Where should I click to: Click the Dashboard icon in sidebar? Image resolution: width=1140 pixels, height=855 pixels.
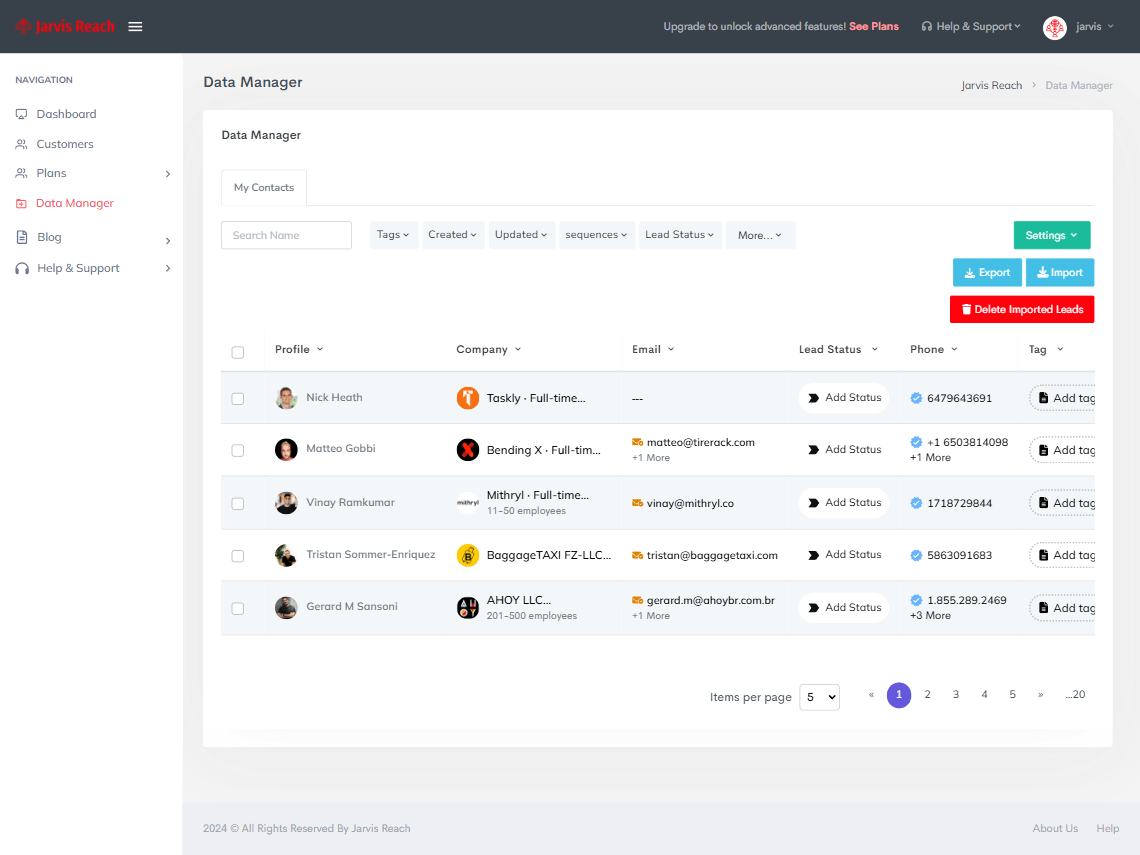coord(22,114)
